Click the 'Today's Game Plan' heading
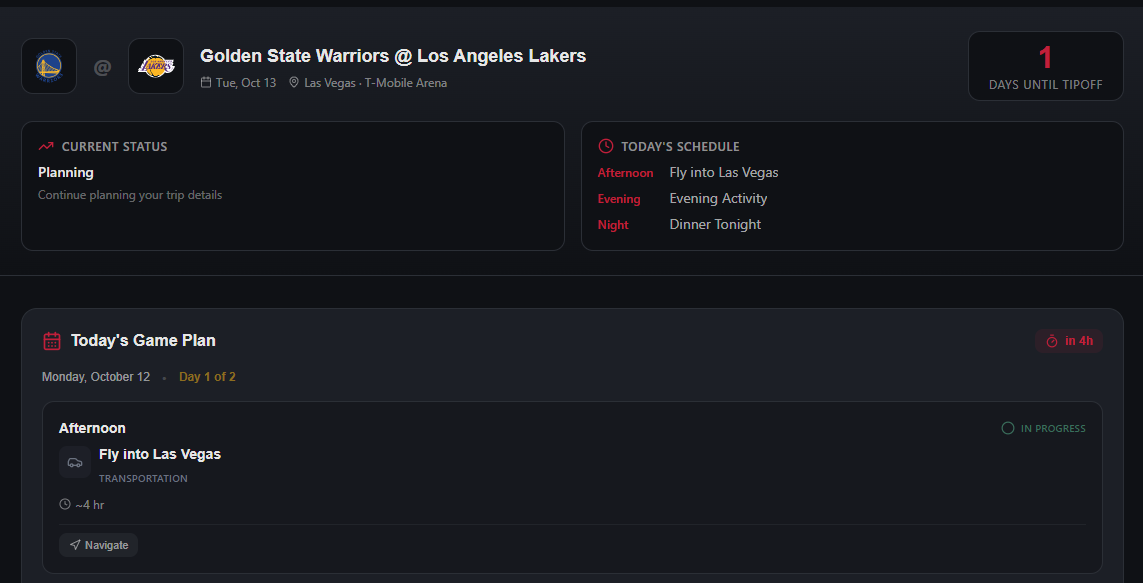The image size is (1143, 583). 143,340
